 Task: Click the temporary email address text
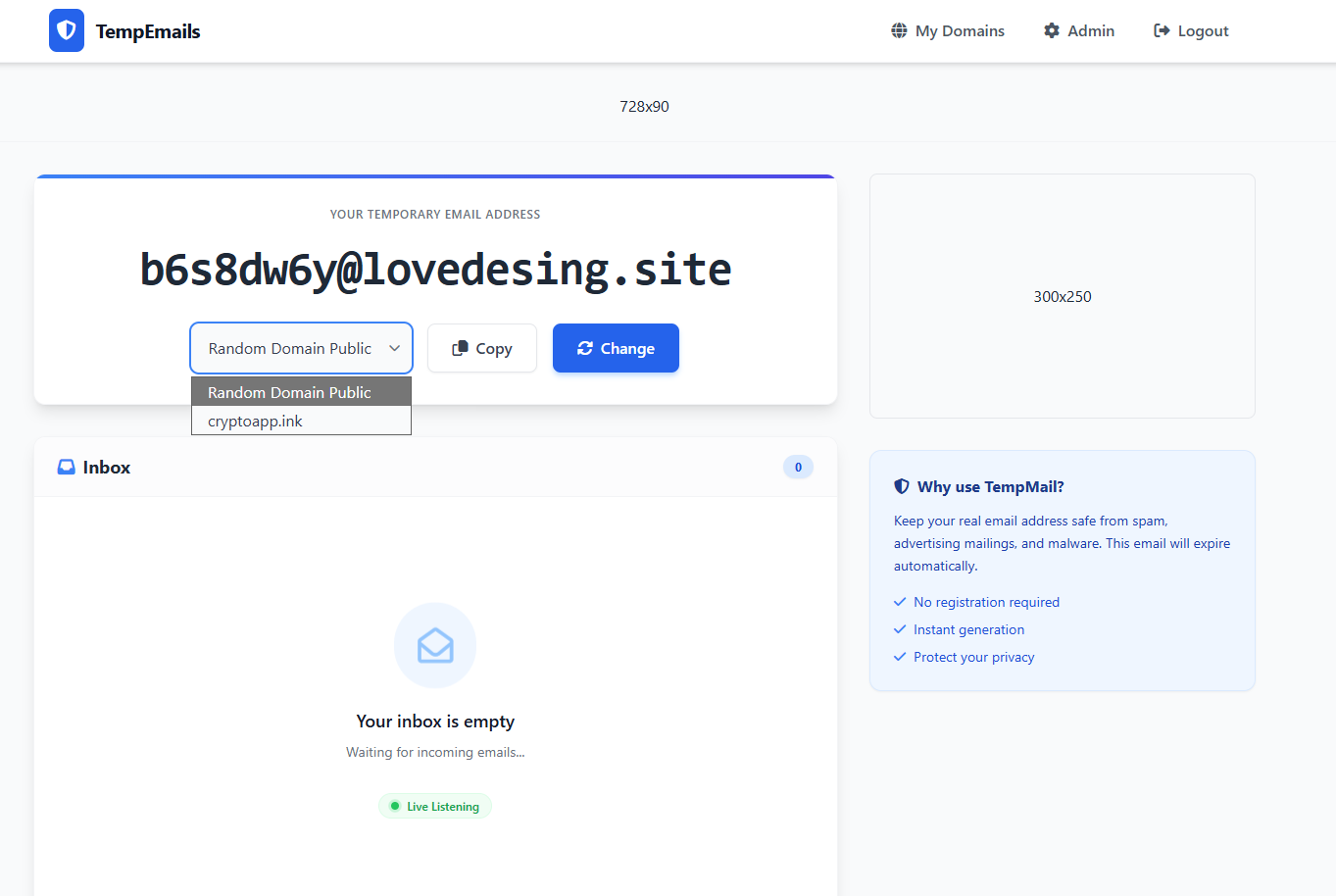pyautogui.click(x=435, y=270)
